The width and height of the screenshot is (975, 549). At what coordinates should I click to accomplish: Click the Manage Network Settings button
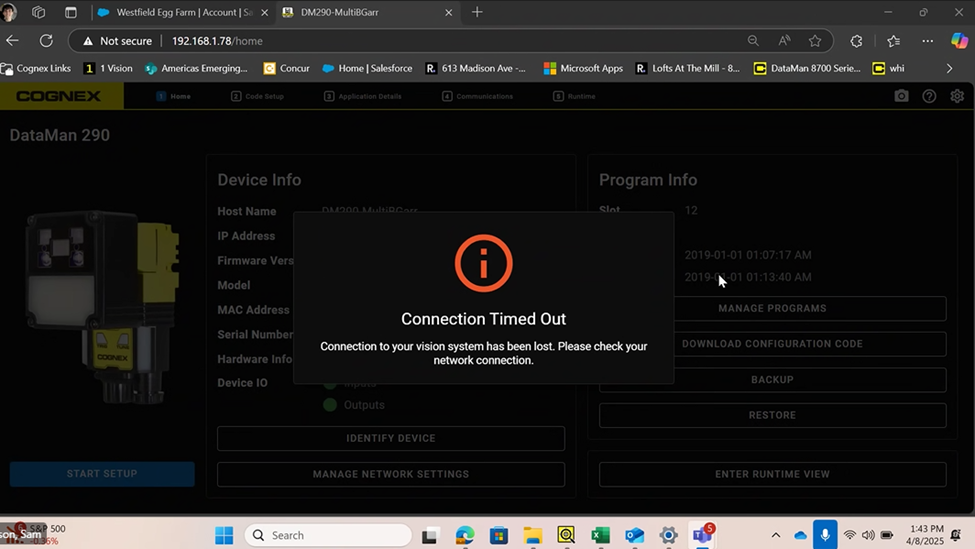390,474
